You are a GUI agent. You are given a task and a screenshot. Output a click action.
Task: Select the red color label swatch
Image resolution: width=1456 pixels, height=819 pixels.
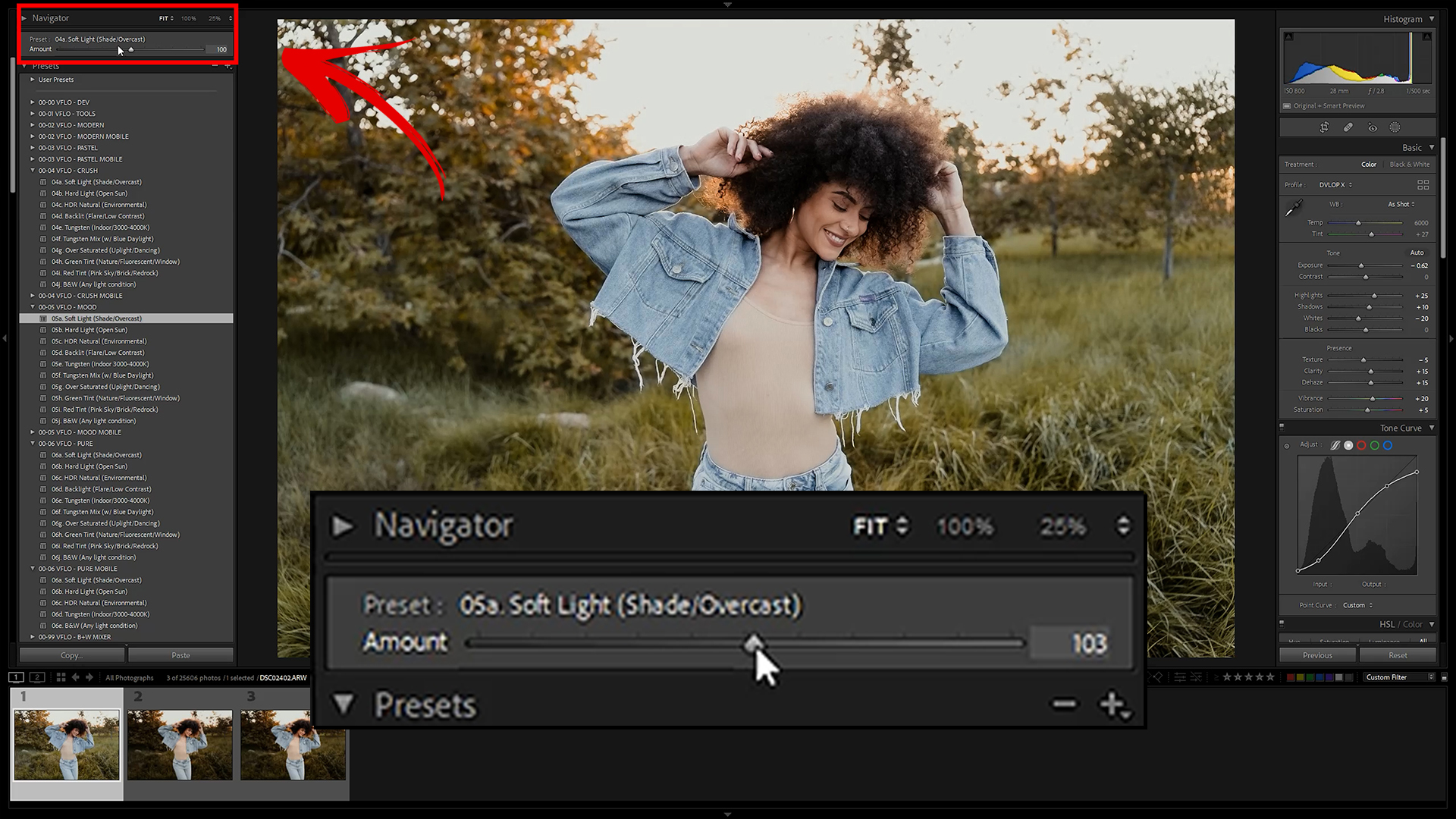[x=1290, y=676]
